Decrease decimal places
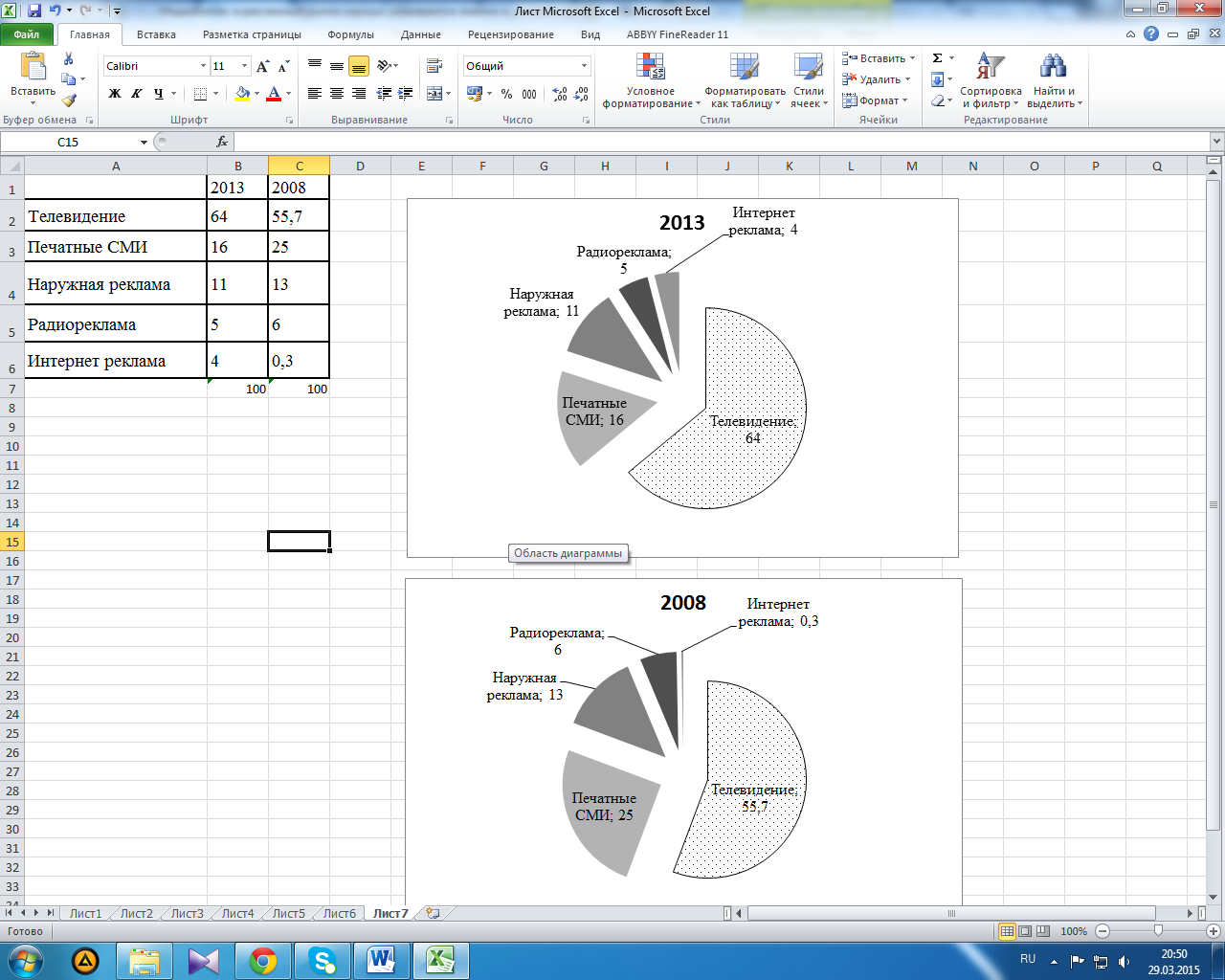Image resolution: width=1225 pixels, height=980 pixels. [x=583, y=94]
